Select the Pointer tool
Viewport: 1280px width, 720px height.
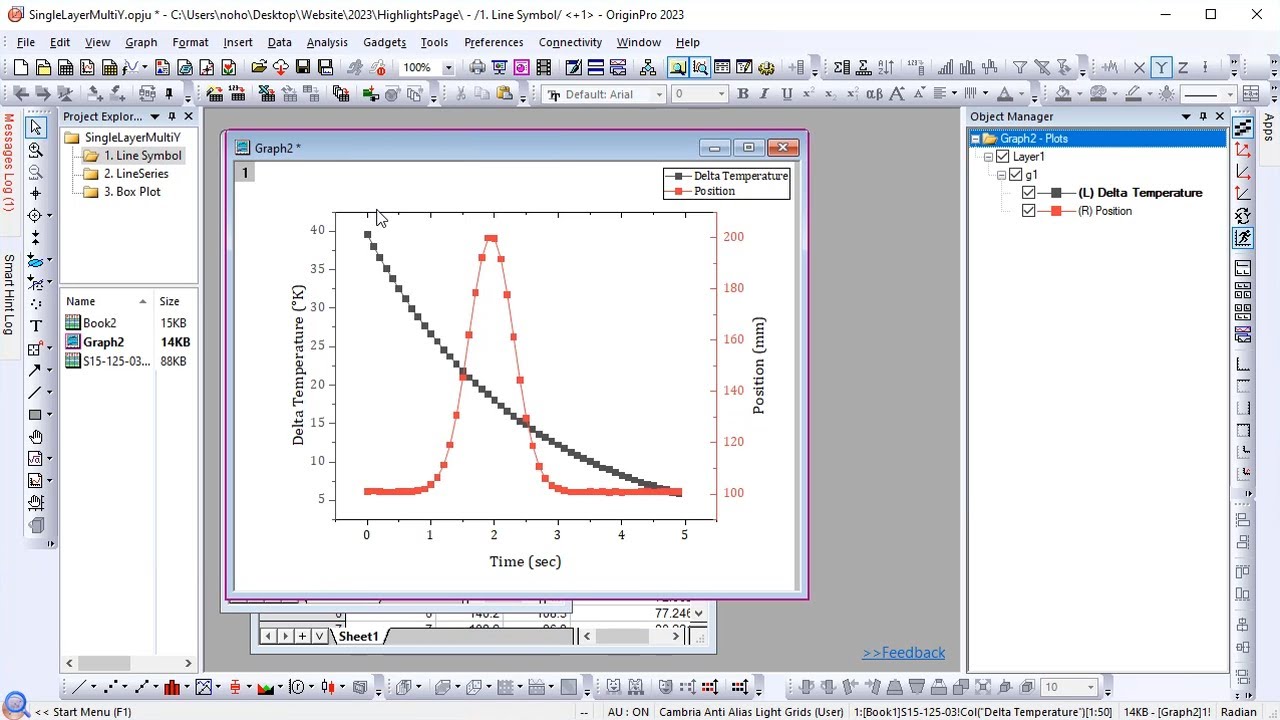pyautogui.click(x=36, y=127)
